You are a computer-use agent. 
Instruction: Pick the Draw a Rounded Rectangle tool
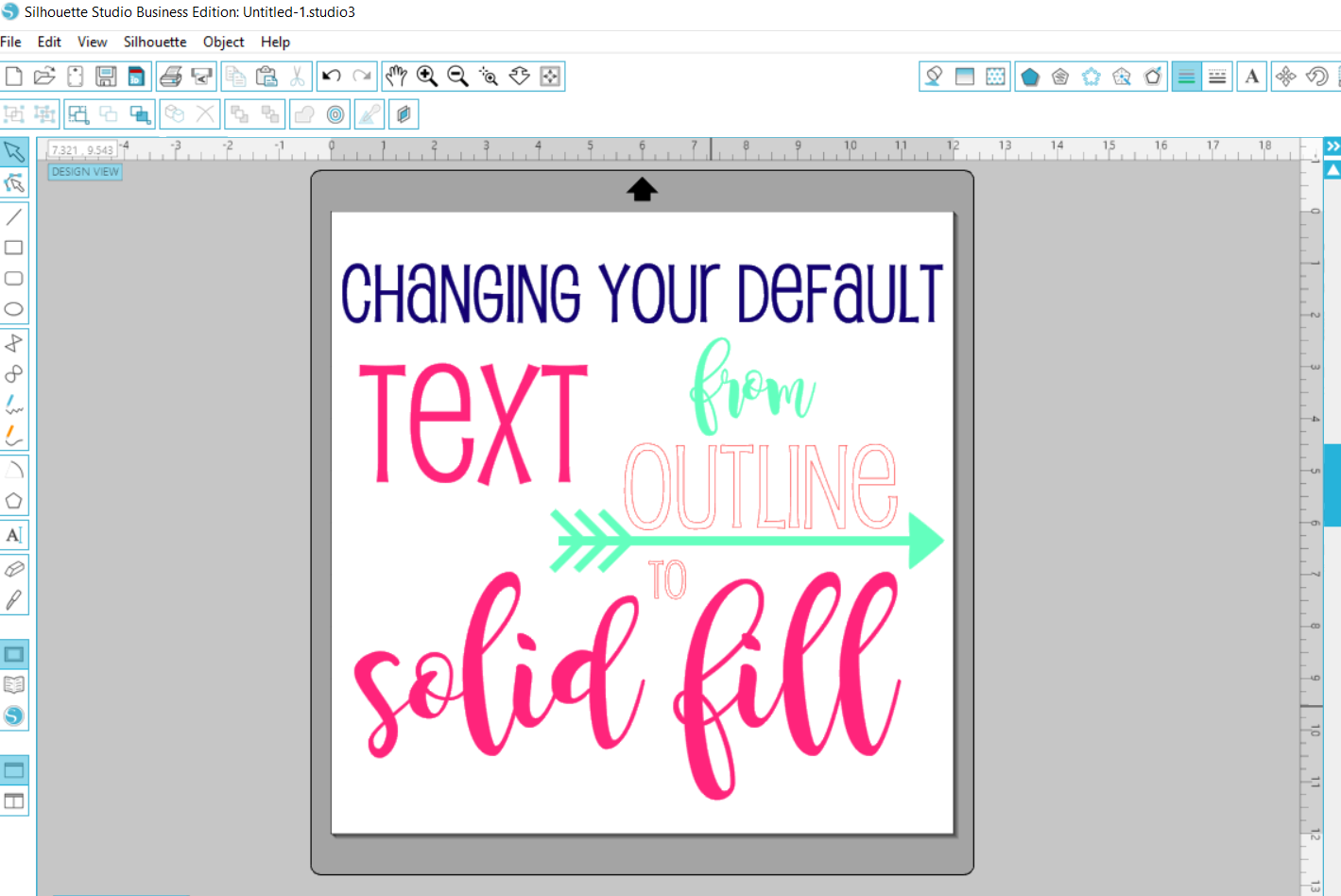[14, 279]
